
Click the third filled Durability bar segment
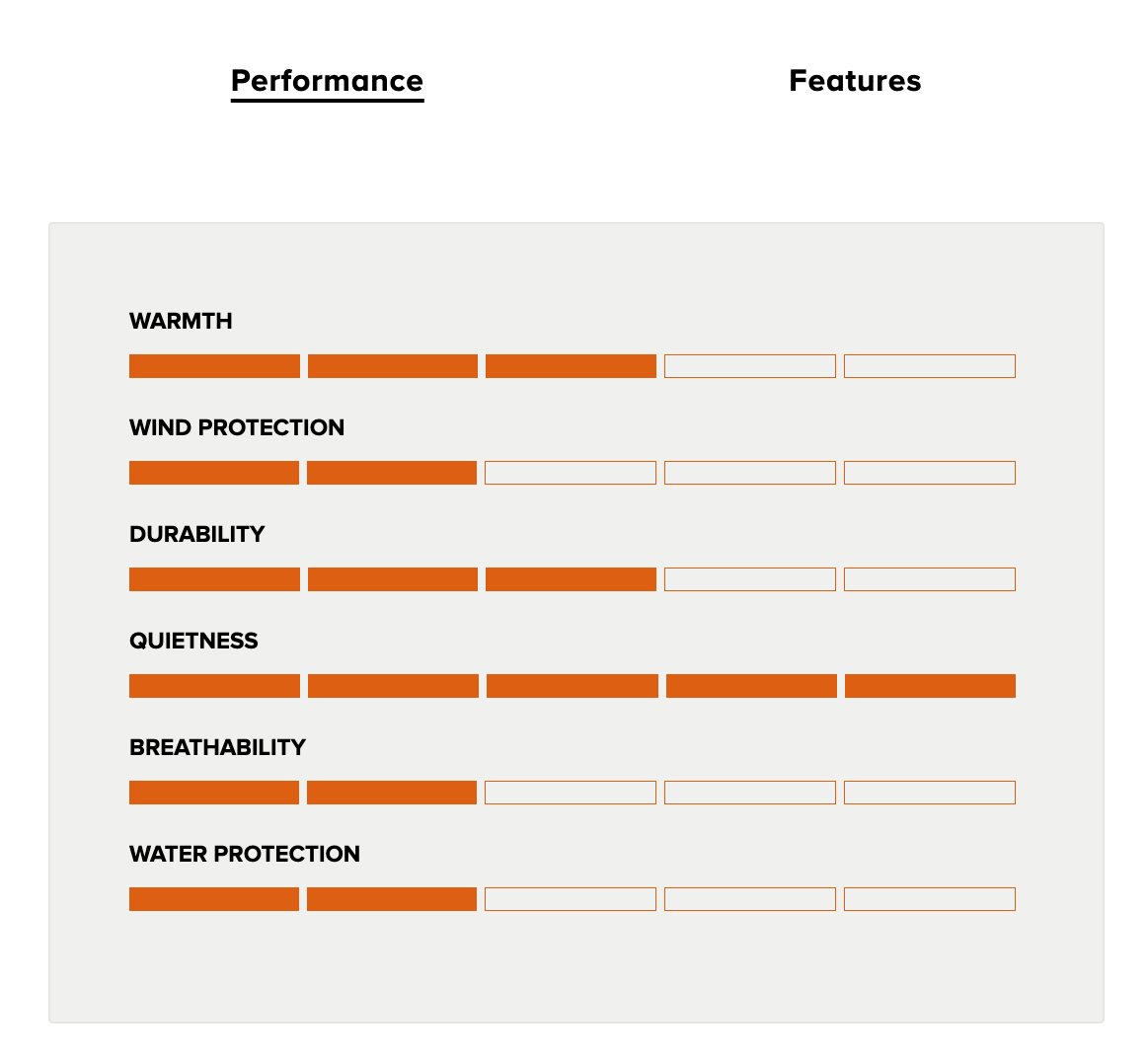point(572,580)
